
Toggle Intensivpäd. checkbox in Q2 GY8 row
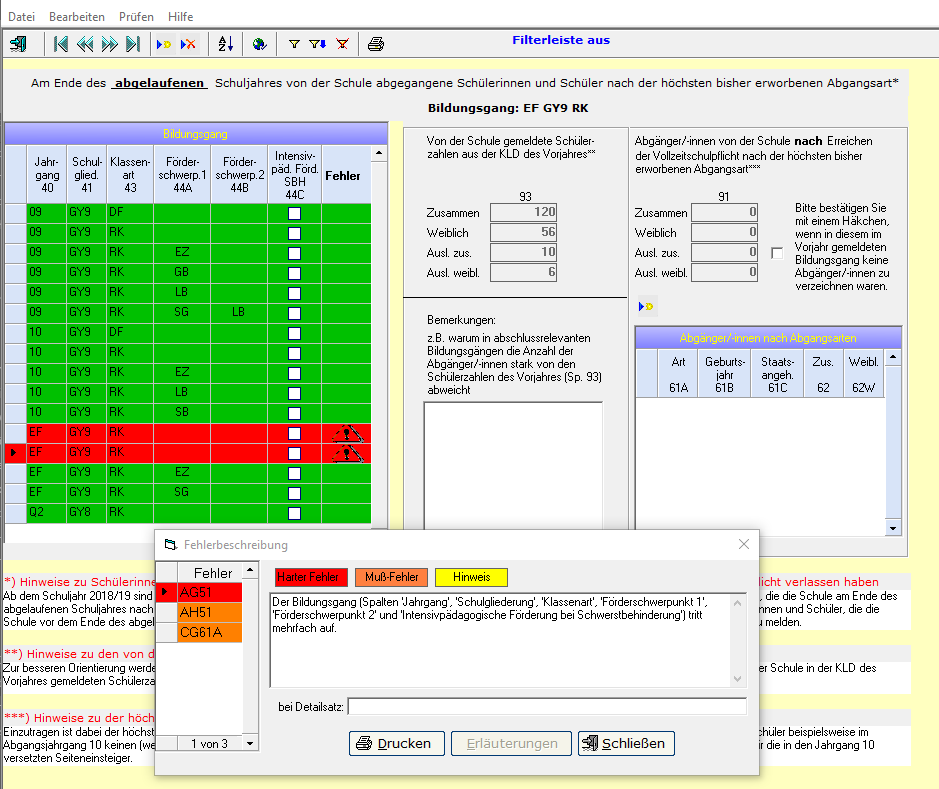(294, 513)
